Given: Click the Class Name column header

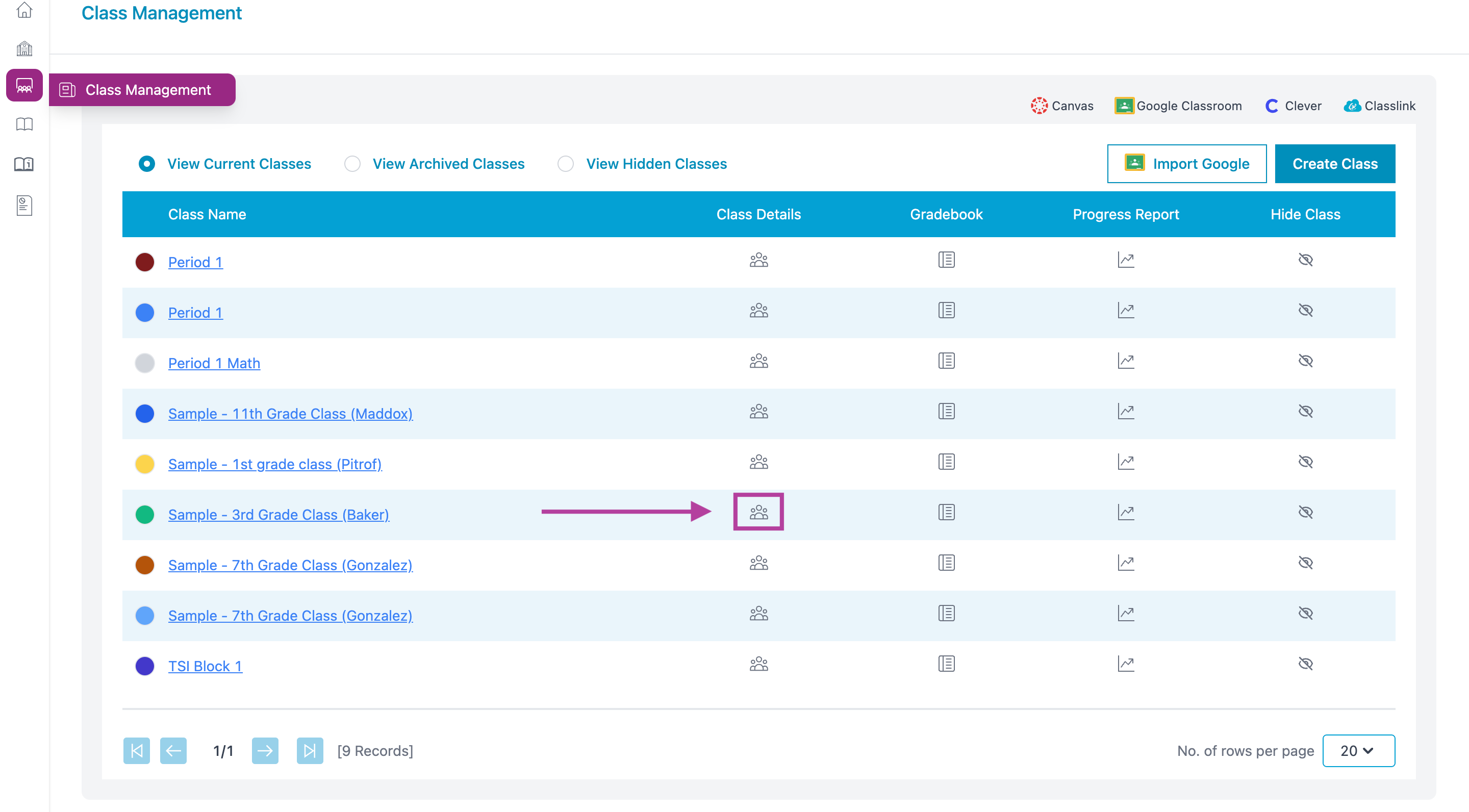Looking at the screenshot, I should pos(207,214).
